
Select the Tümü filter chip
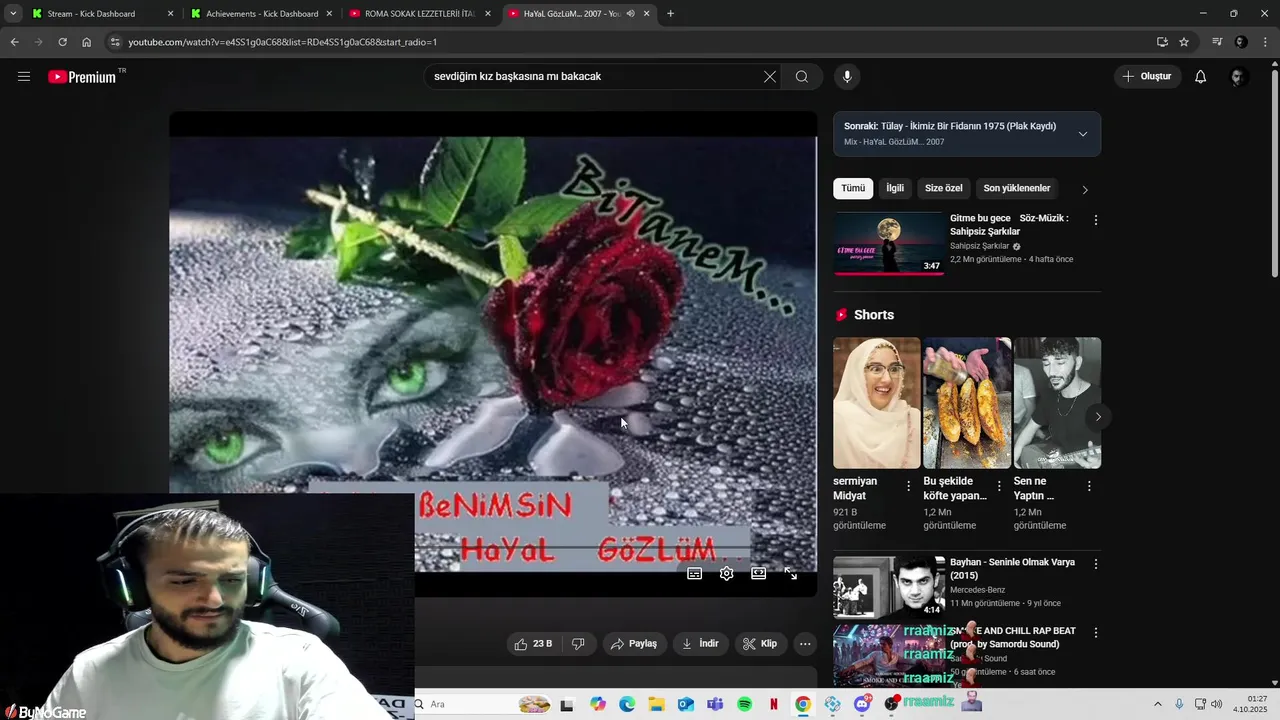853,188
